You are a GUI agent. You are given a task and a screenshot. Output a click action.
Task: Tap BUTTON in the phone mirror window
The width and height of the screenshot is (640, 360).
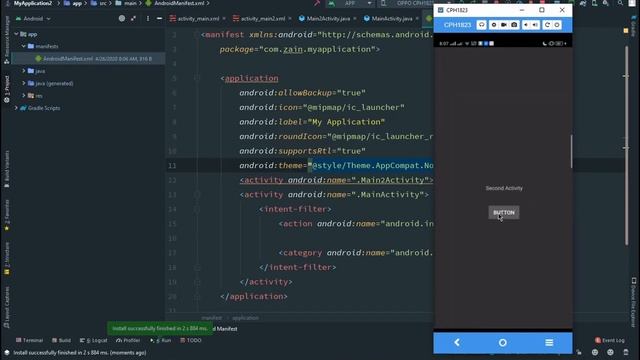click(x=504, y=212)
